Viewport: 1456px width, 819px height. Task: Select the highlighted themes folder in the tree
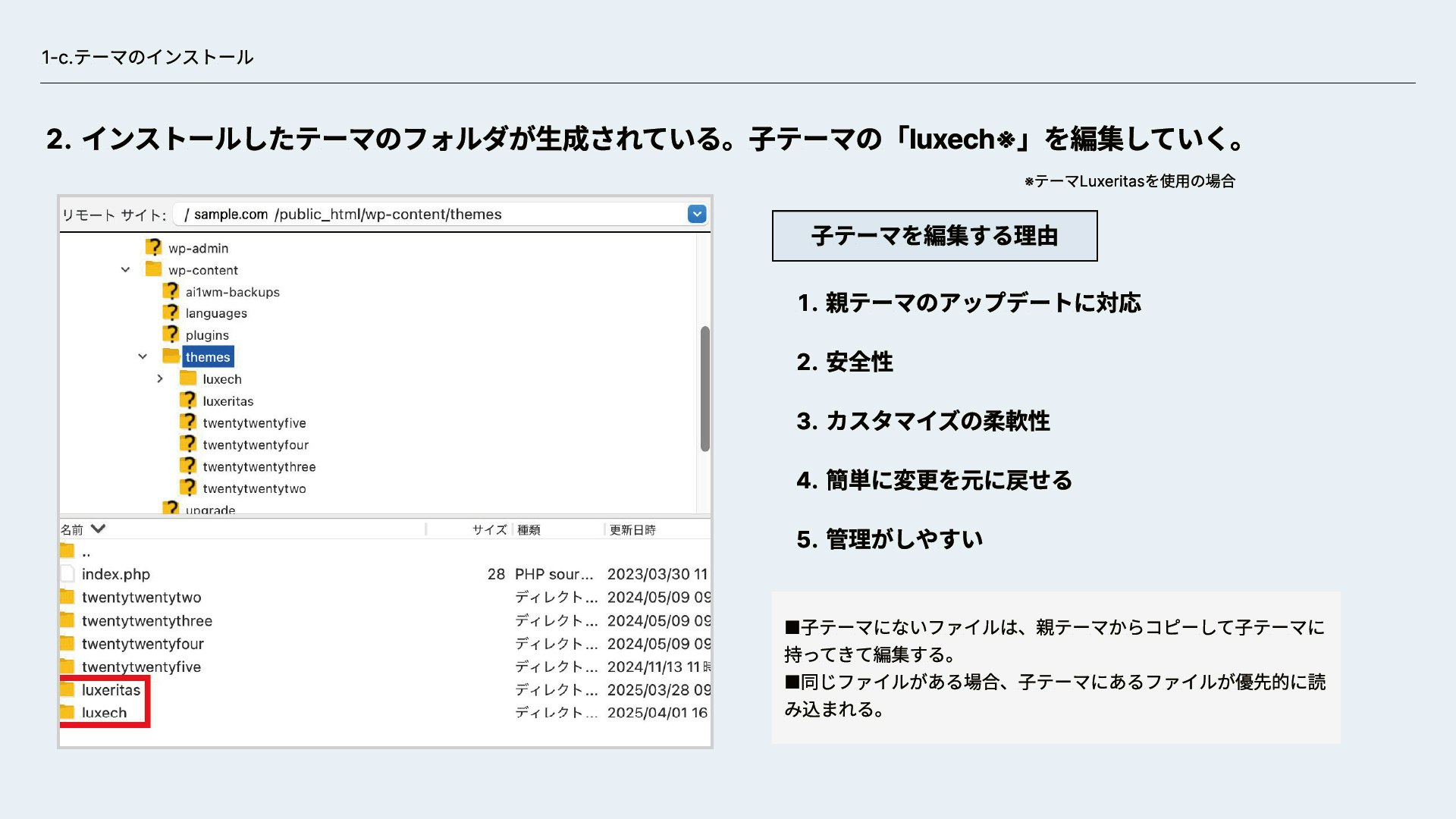(x=207, y=356)
